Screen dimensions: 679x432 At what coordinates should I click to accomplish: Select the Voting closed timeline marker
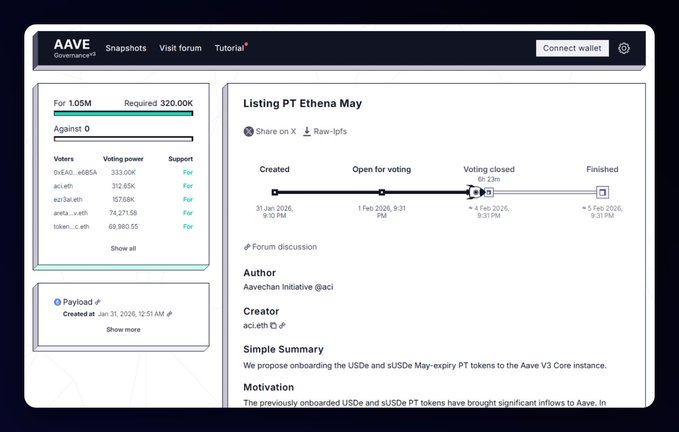click(489, 192)
